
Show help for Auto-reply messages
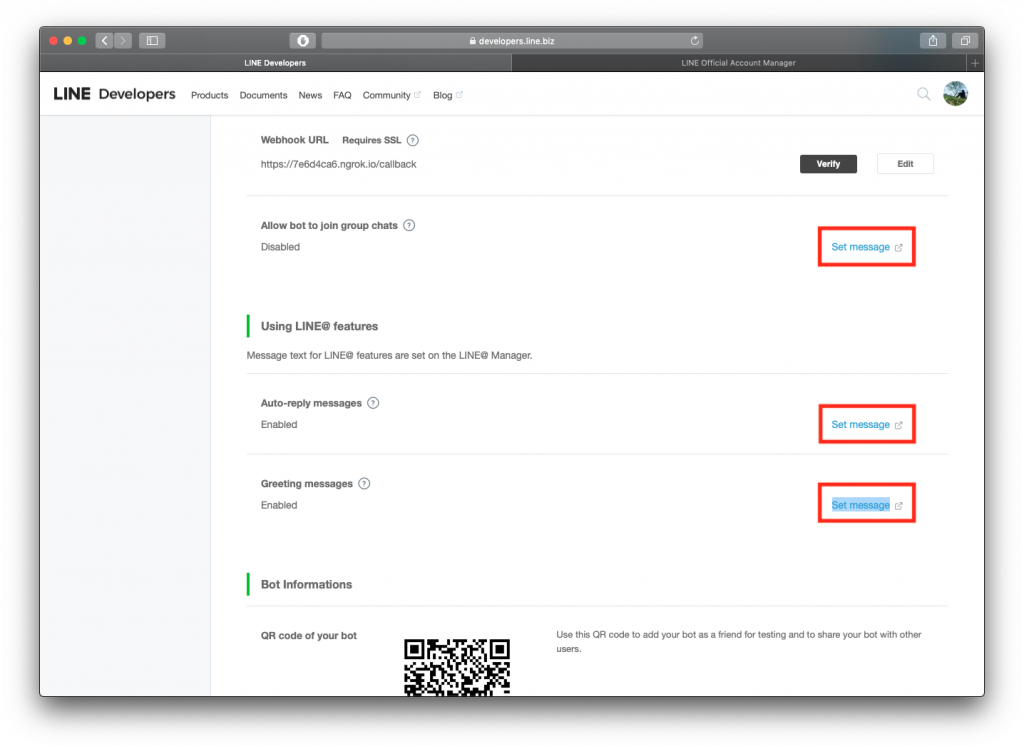tap(373, 403)
